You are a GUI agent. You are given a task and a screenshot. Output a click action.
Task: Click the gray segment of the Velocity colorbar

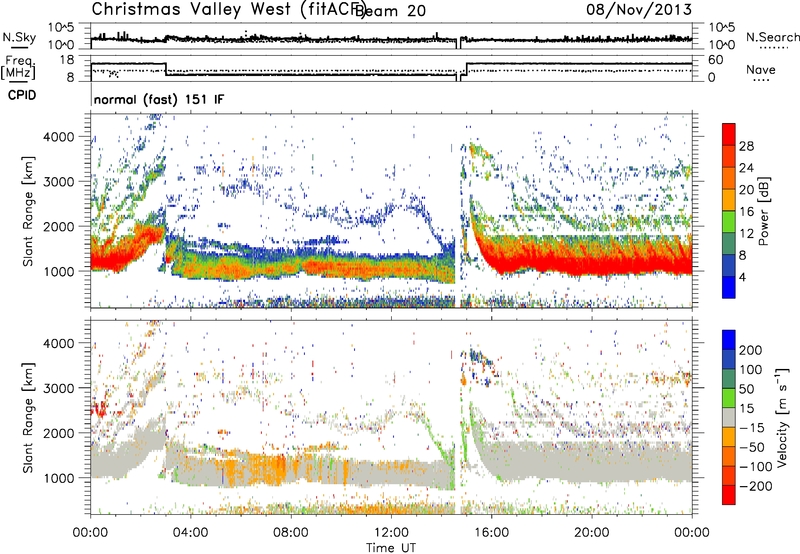[x=729, y=418]
